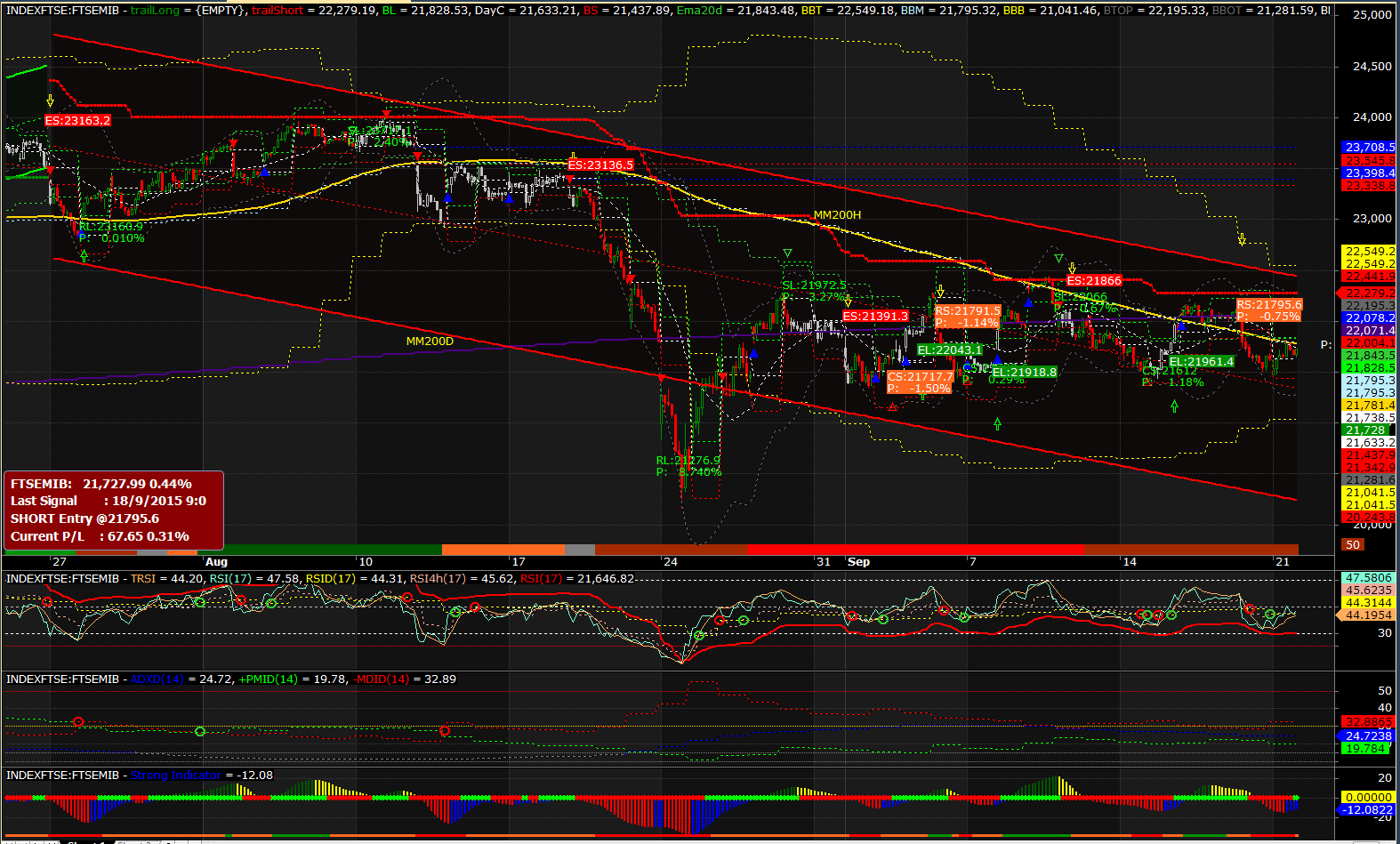Click the green 21,728 last price tag
Viewport: 1400px width, 844px height.
coord(1364,430)
